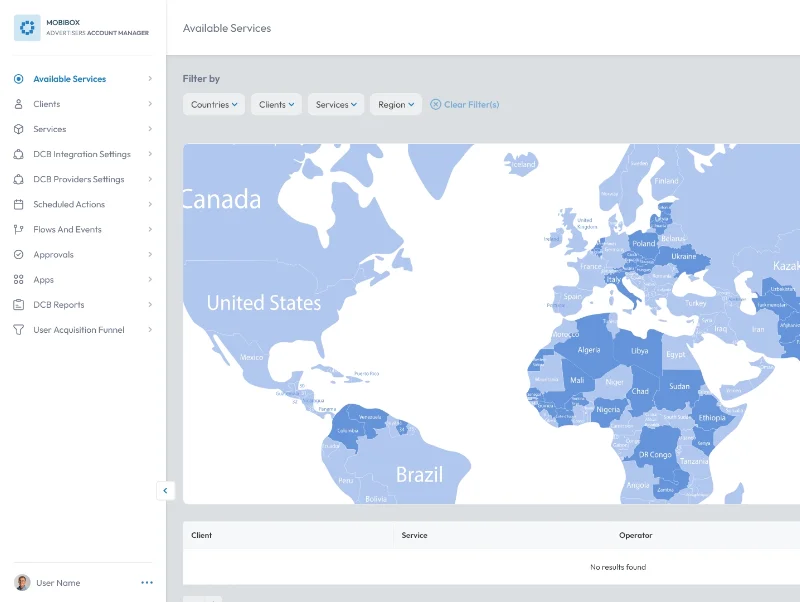Open the User Name options menu
The image size is (800, 602).
click(x=147, y=583)
